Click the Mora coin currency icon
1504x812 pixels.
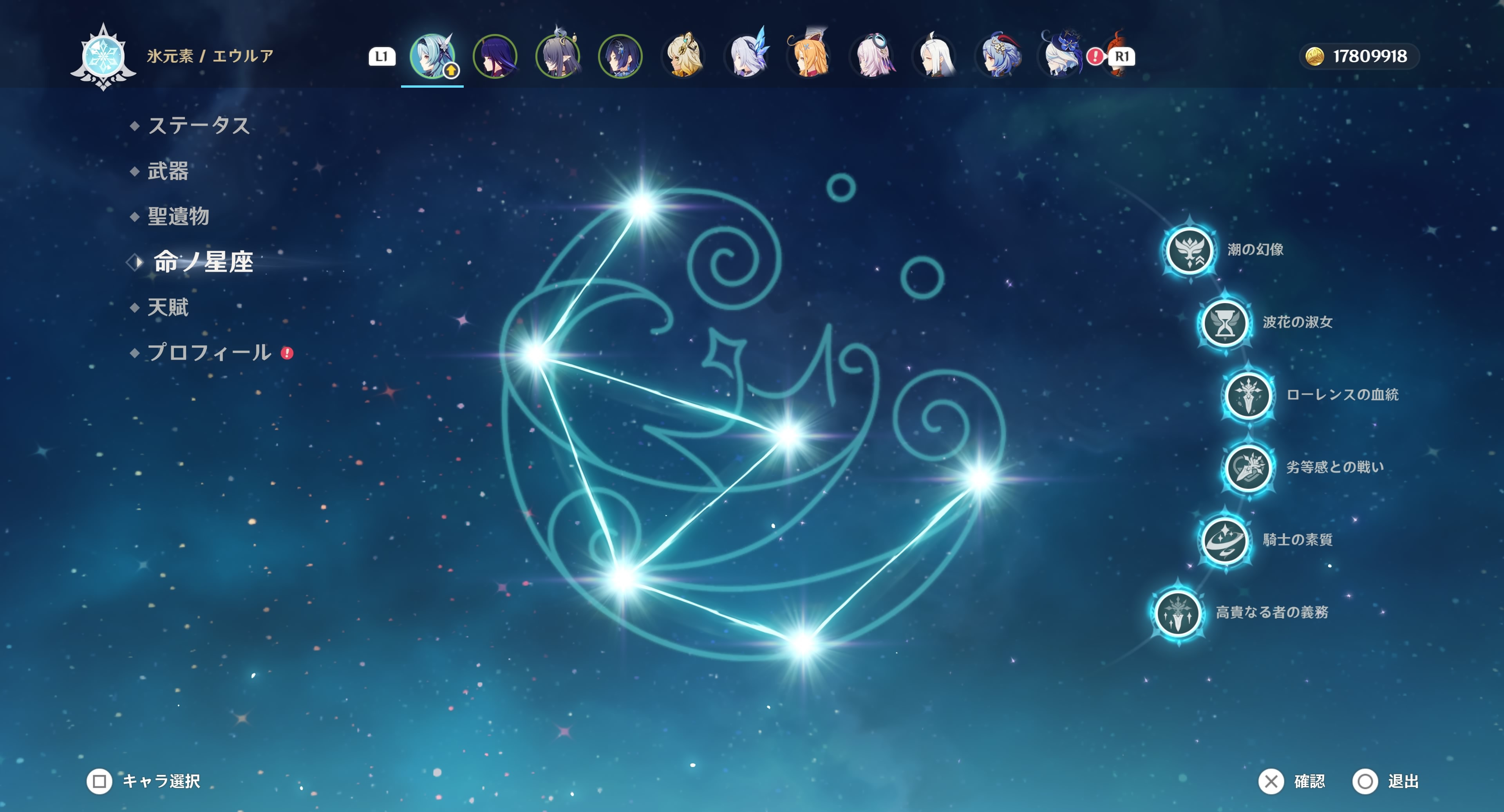[x=1314, y=57]
